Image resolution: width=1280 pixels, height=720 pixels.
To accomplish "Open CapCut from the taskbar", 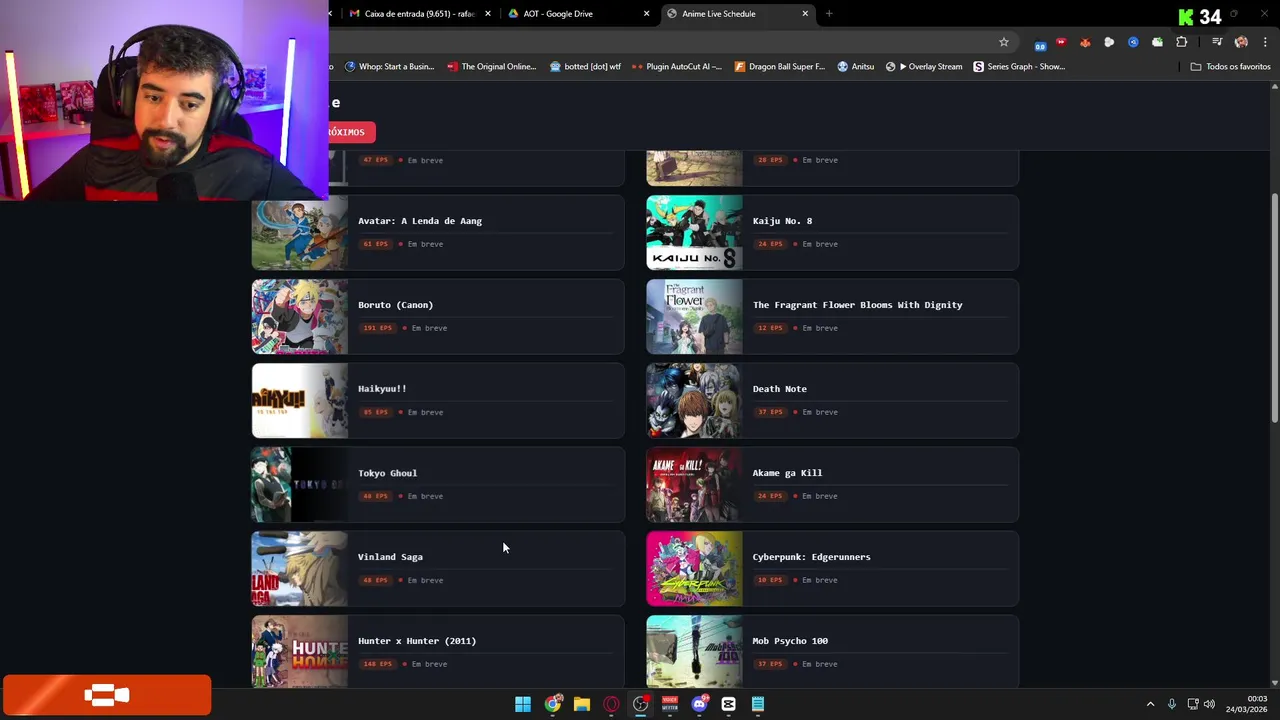I will 728,704.
